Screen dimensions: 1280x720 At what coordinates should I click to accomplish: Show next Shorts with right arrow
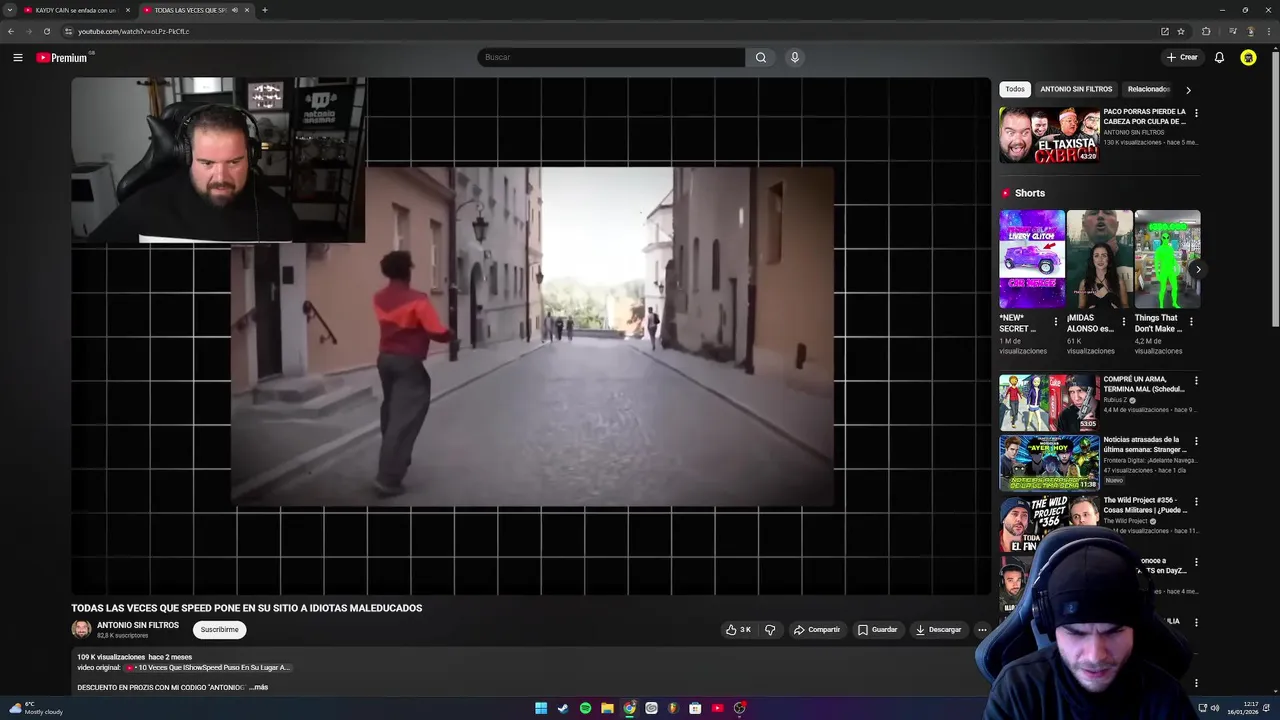click(1198, 269)
